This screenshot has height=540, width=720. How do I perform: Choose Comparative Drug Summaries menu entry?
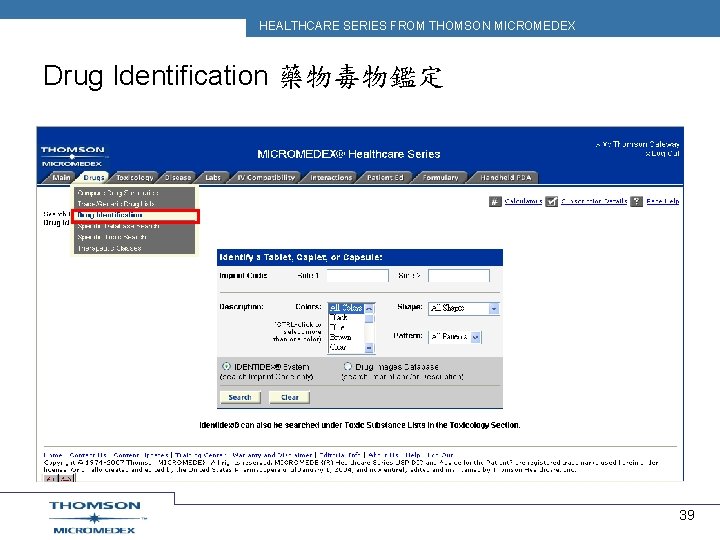[x=134, y=193]
